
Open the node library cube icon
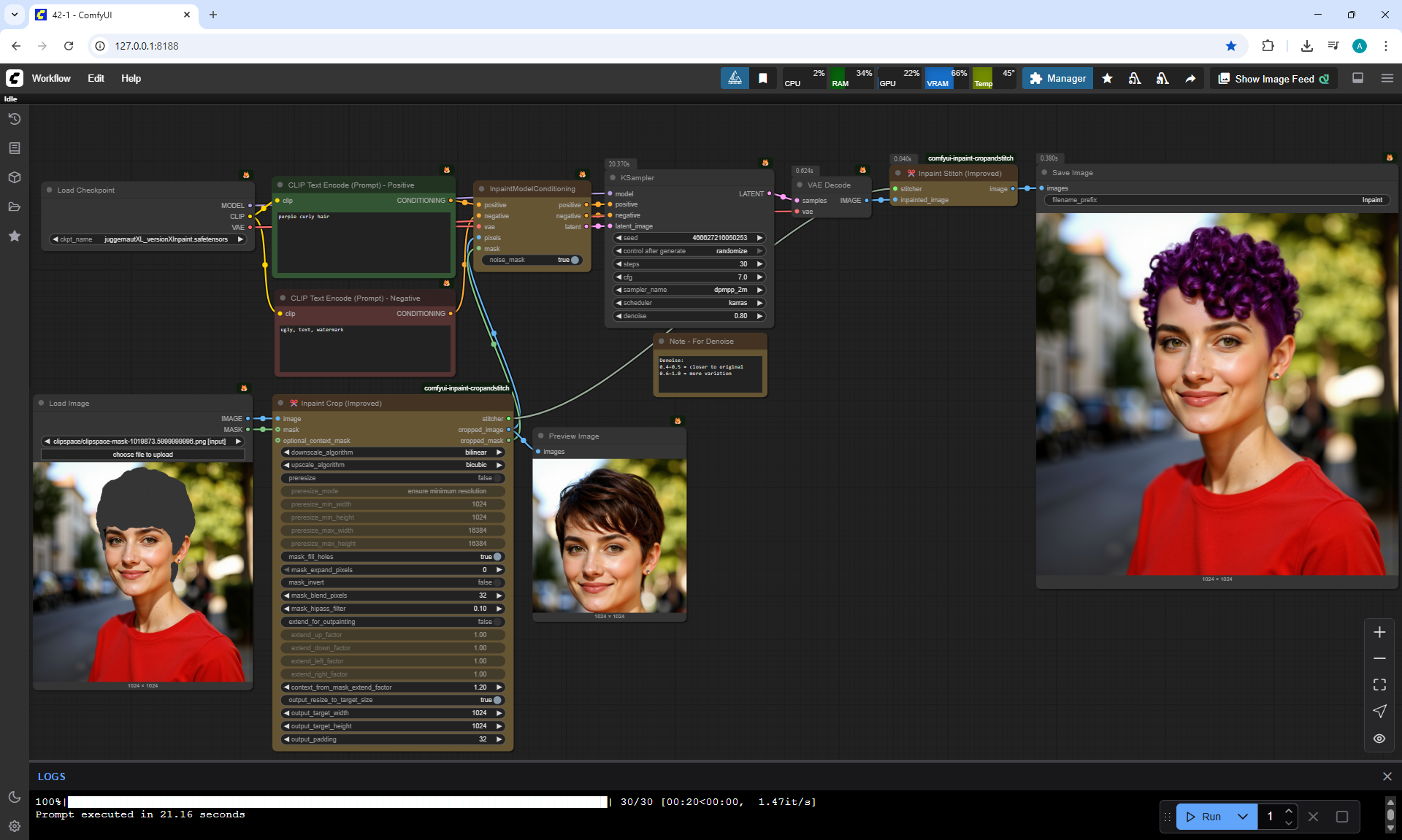(14, 177)
